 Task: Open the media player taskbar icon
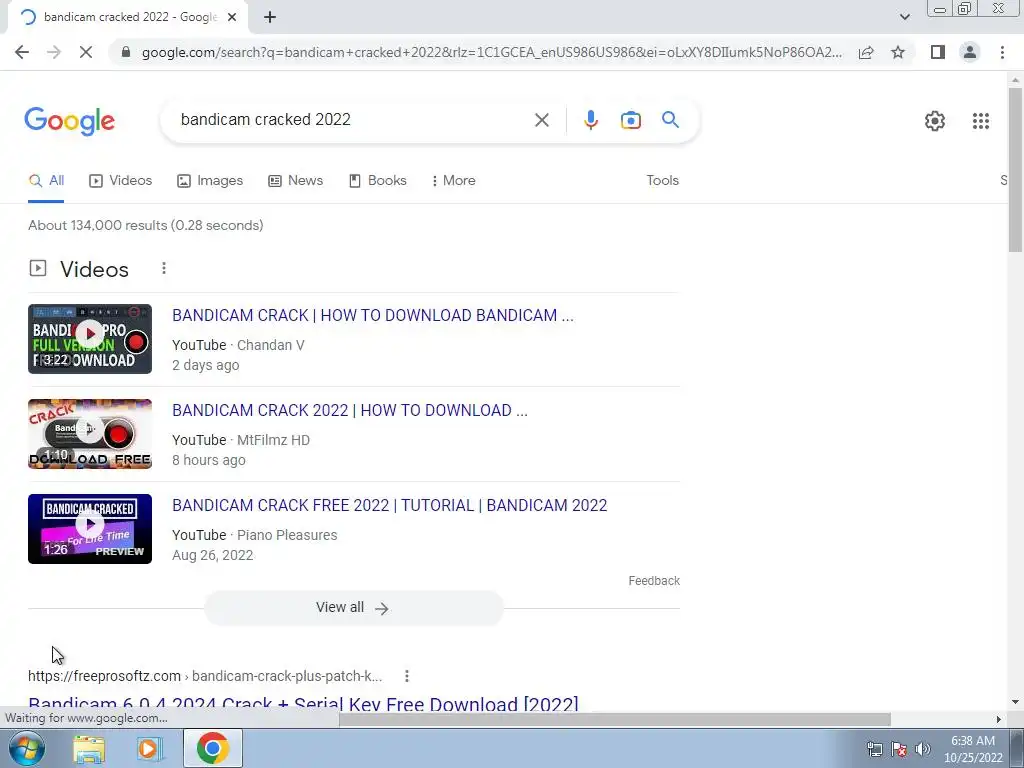coord(149,749)
